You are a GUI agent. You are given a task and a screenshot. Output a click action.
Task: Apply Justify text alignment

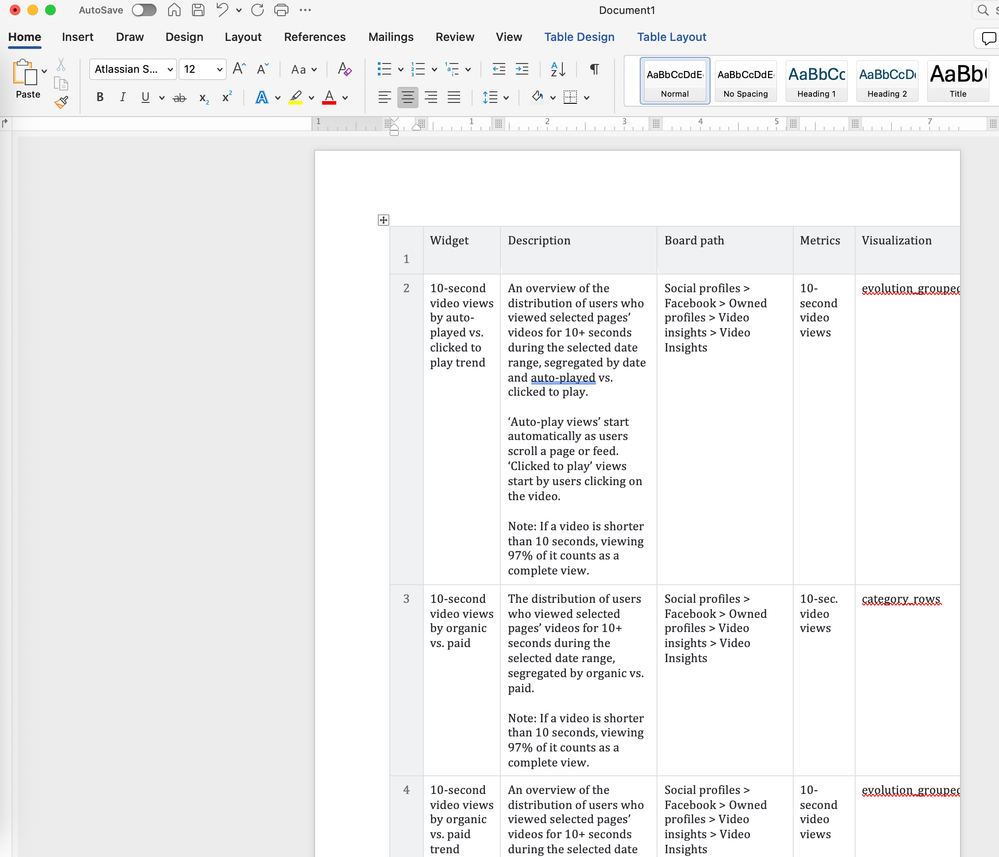click(454, 97)
